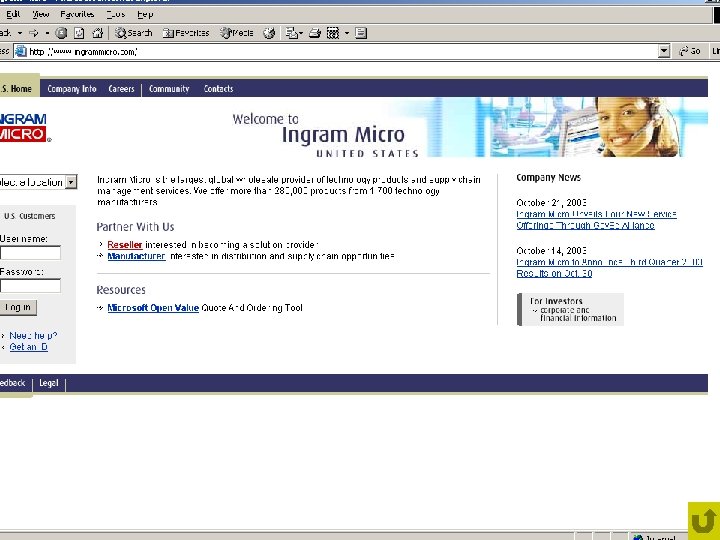Switch to the Company Info tab

(x=72, y=89)
